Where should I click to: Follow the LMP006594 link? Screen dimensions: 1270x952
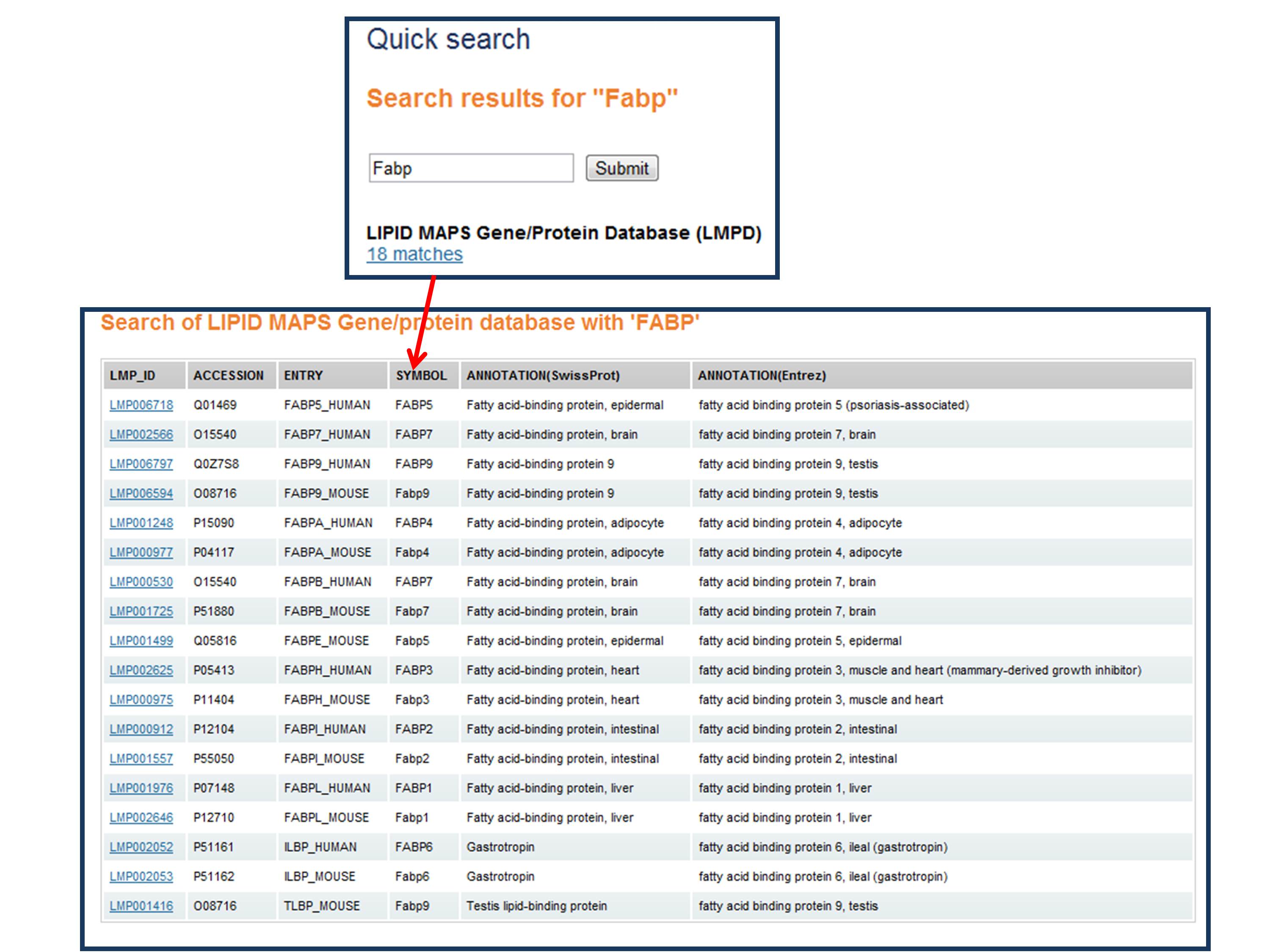click(141, 493)
